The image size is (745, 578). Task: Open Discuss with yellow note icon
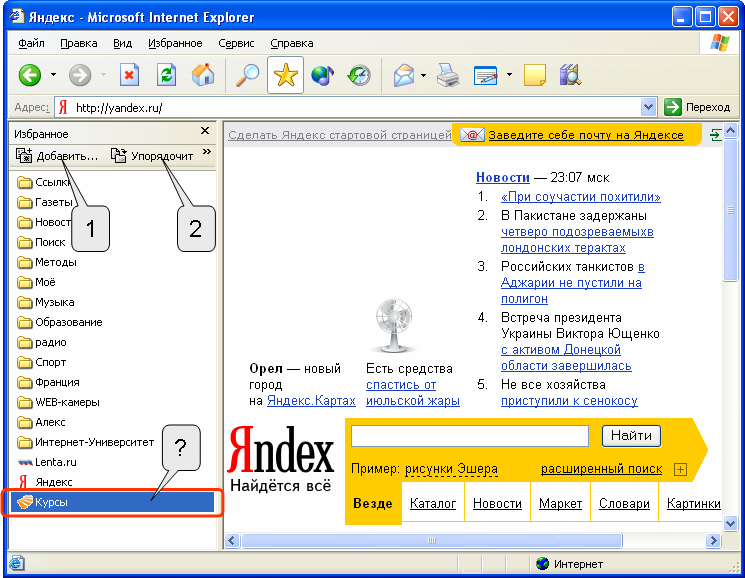[x=535, y=75]
